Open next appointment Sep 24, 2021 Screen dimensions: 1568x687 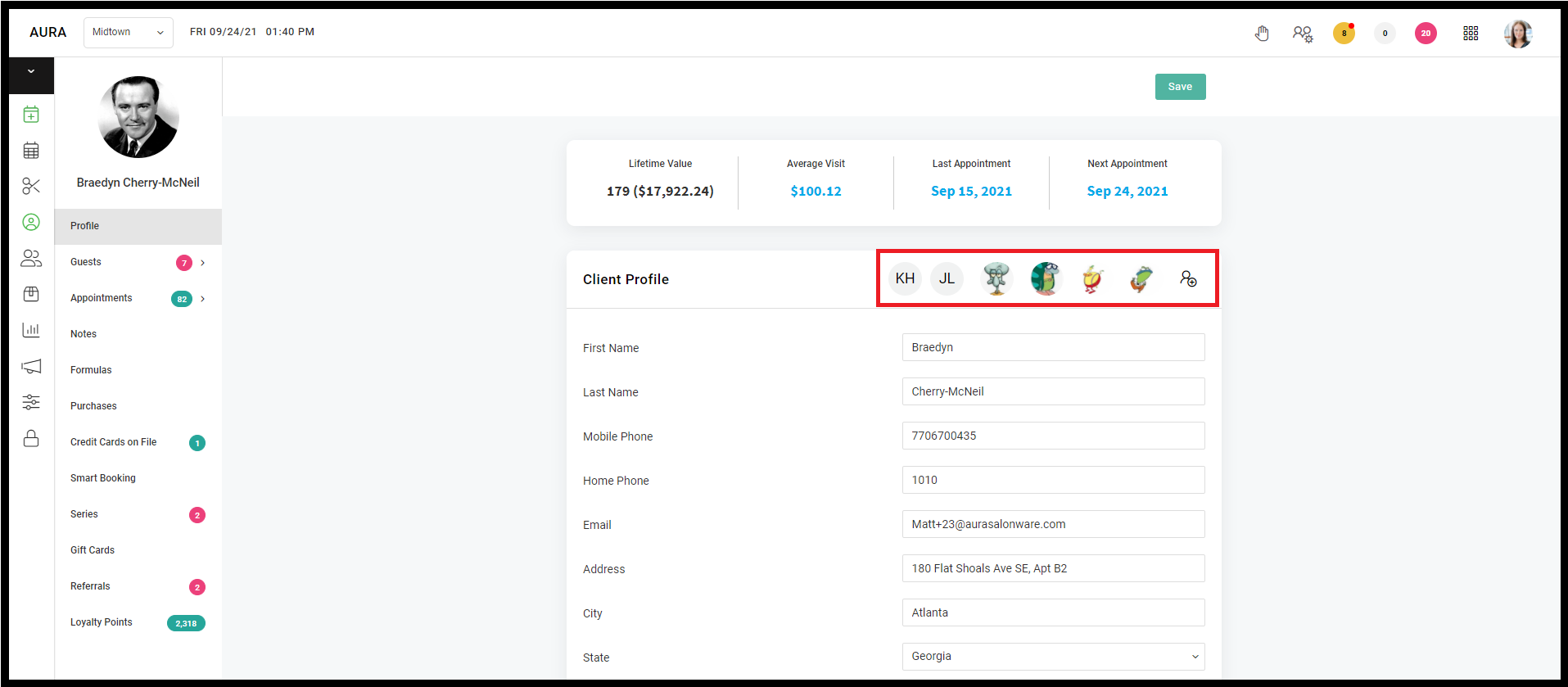1127,191
